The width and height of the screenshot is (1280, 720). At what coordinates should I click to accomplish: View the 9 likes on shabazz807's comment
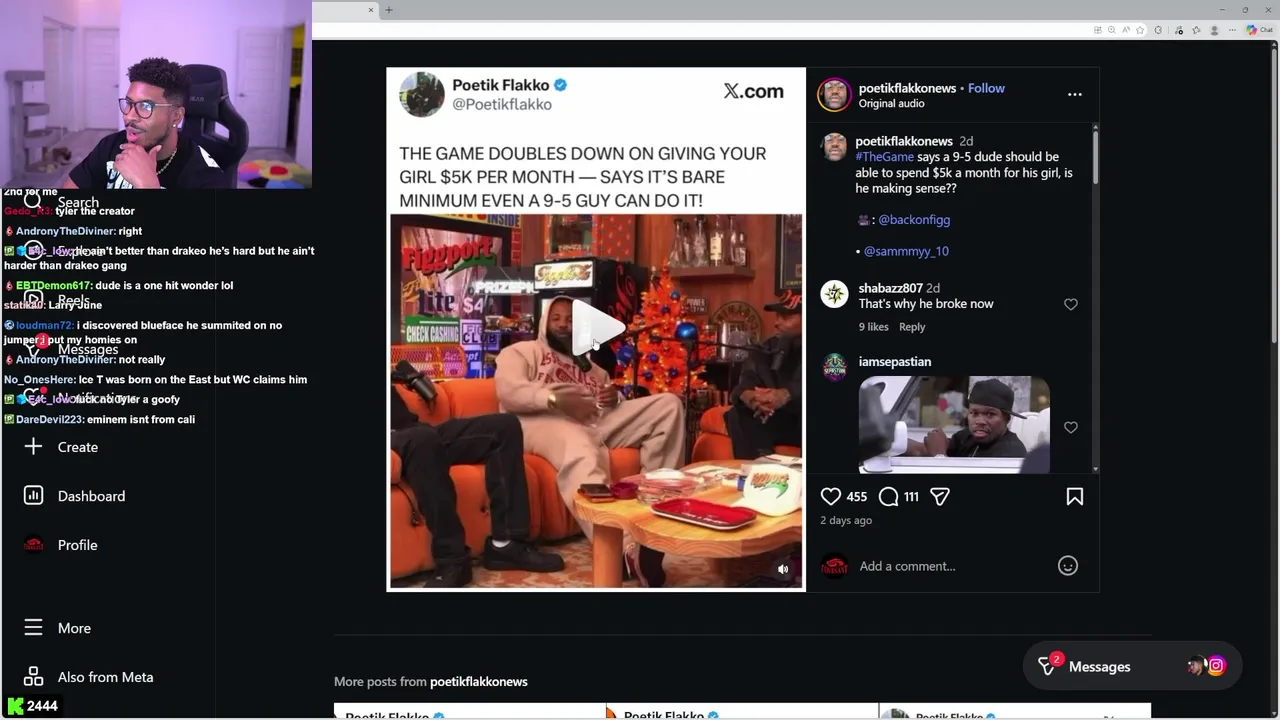(873, 327)
